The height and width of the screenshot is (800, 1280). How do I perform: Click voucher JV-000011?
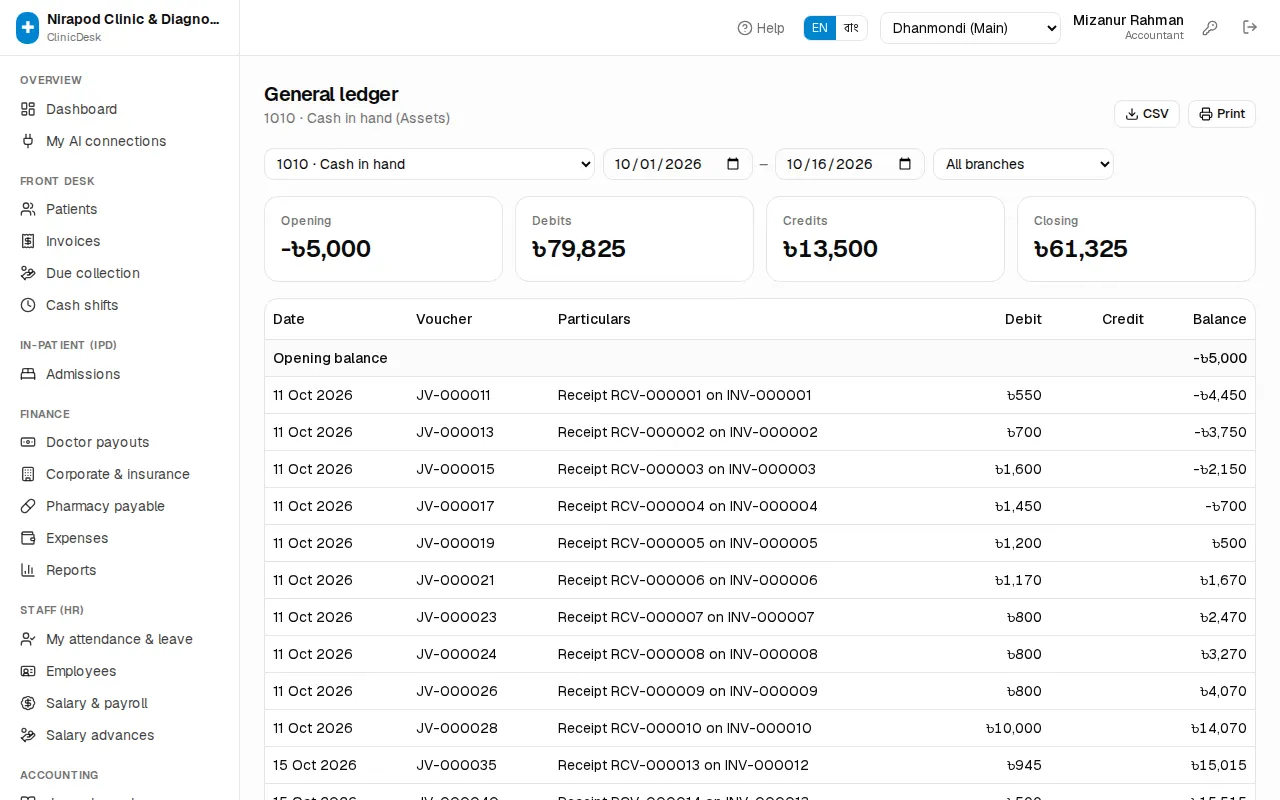453,395
